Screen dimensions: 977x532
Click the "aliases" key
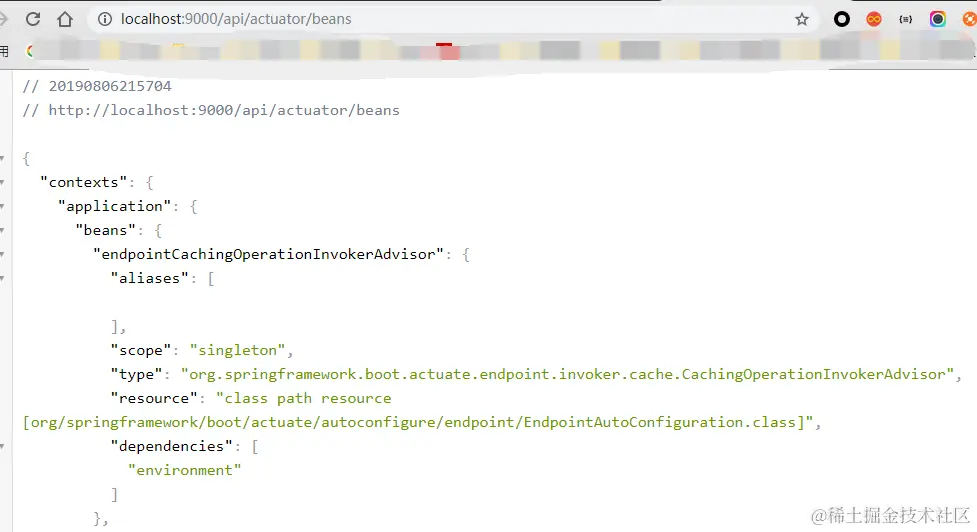150,278
